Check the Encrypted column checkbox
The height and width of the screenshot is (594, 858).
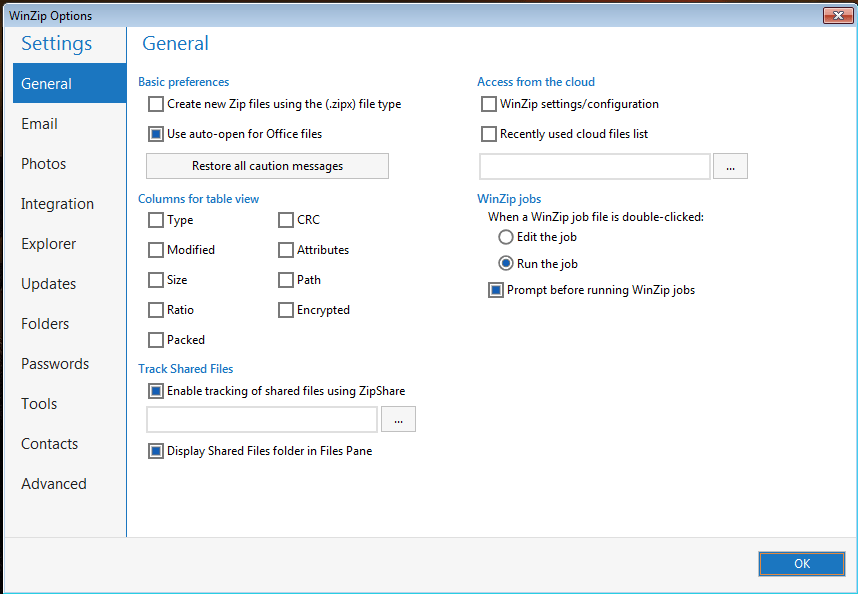coord(286,310)
